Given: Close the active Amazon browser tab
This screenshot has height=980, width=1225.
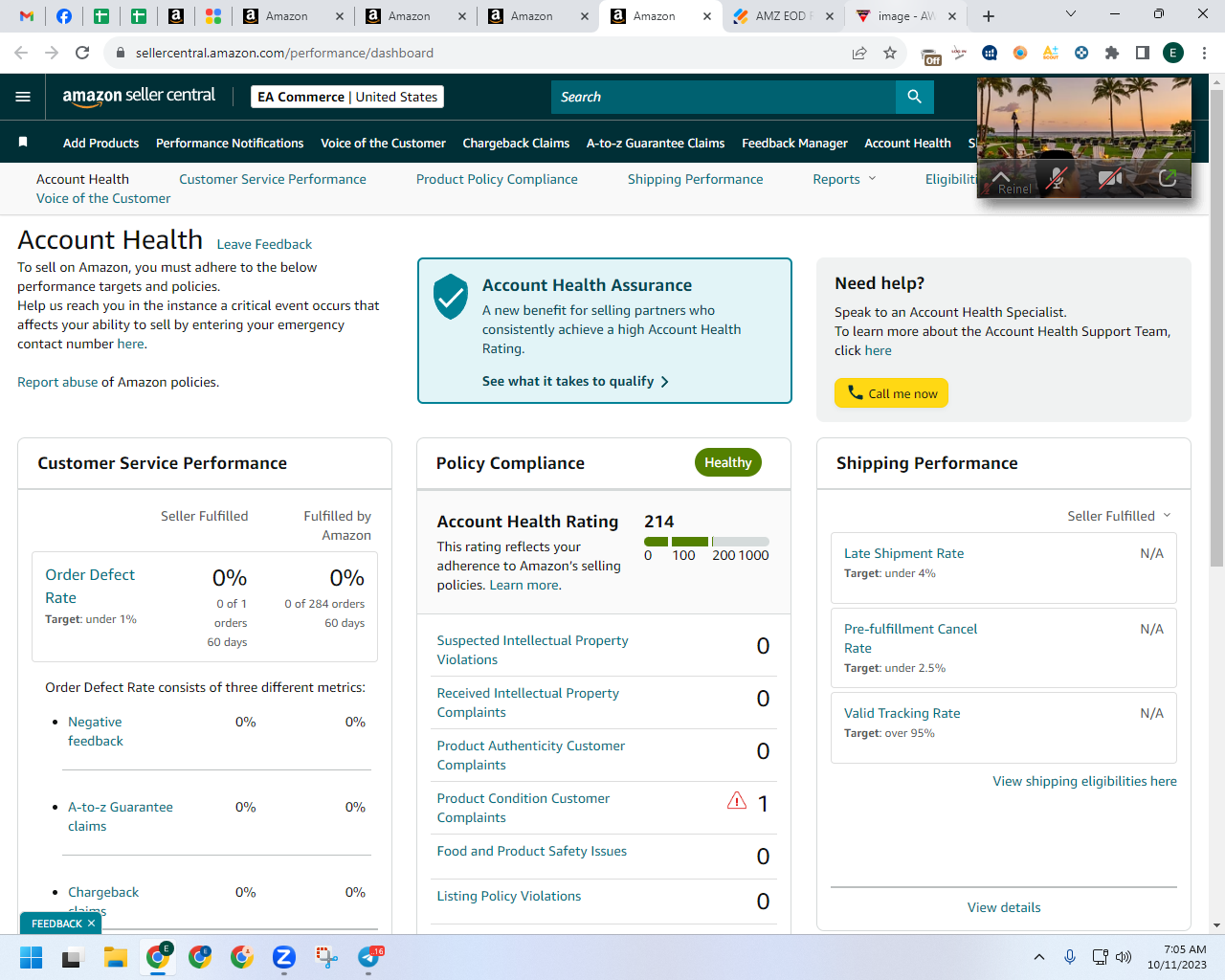Looking at the screenshot, I should point(707,16).
